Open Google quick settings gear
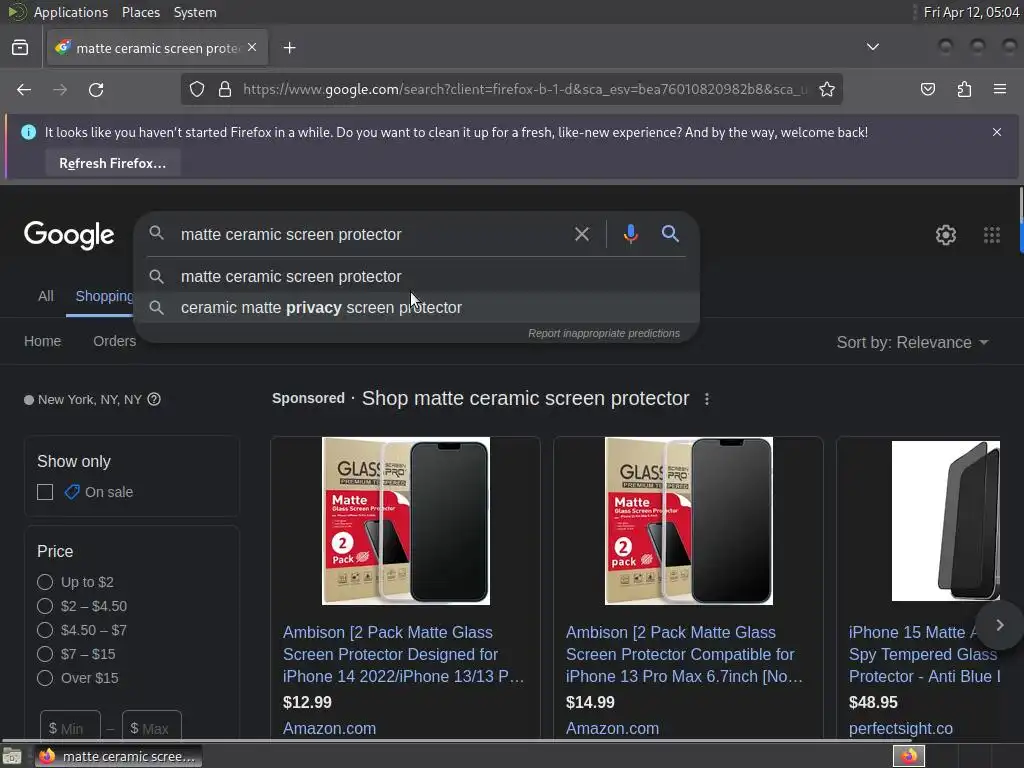The image size is (1024, 768). pos(946,234)
